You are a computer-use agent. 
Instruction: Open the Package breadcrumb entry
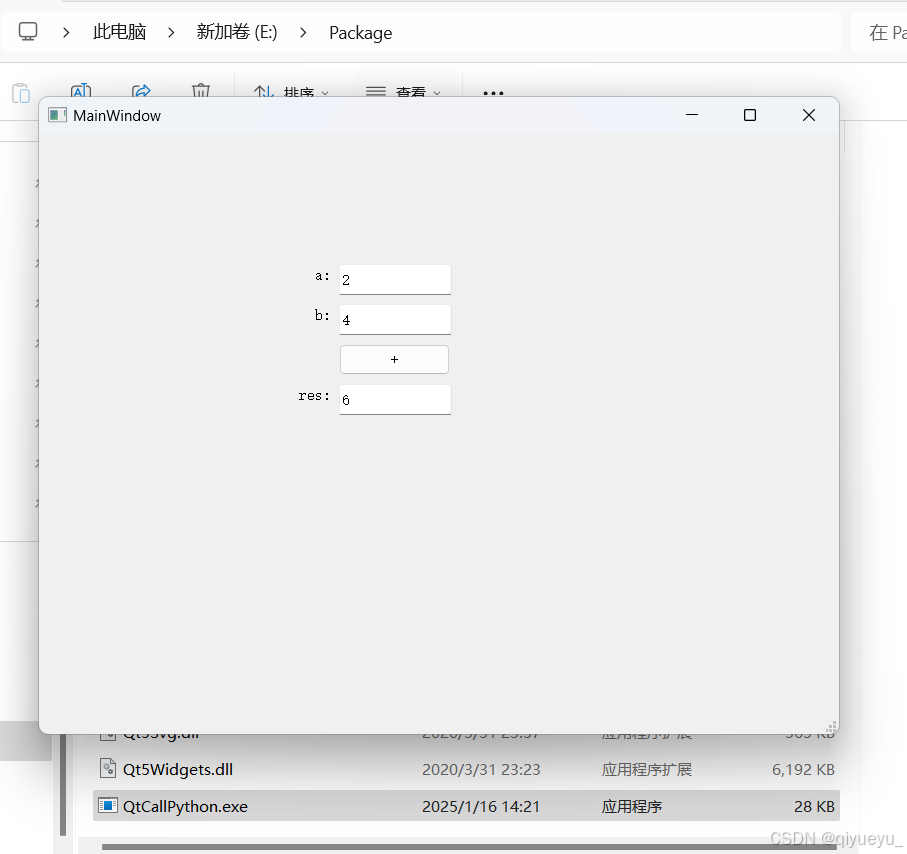click(x=359, y=32)
